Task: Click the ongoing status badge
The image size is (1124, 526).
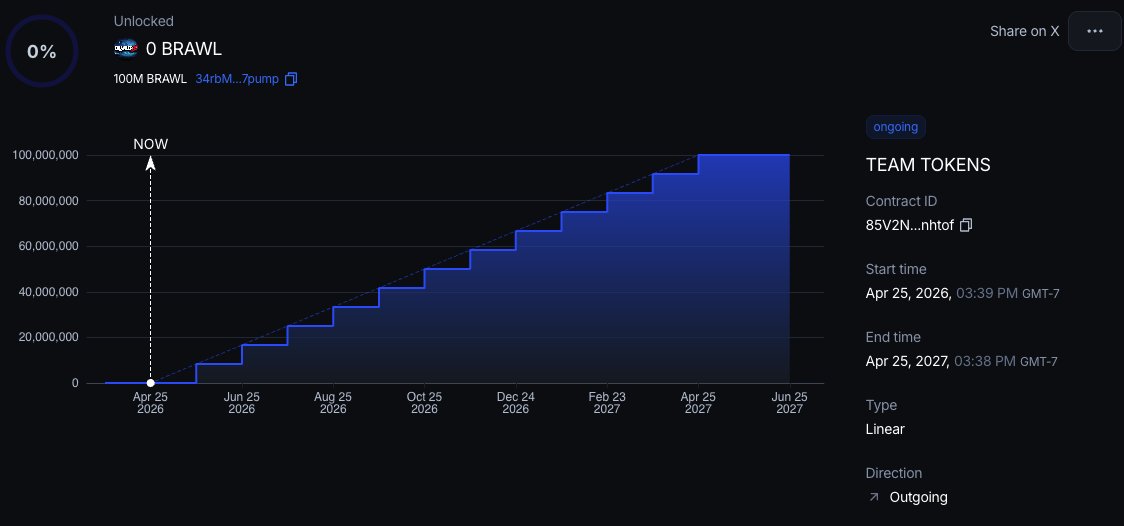Action: (x=895, y=127)
